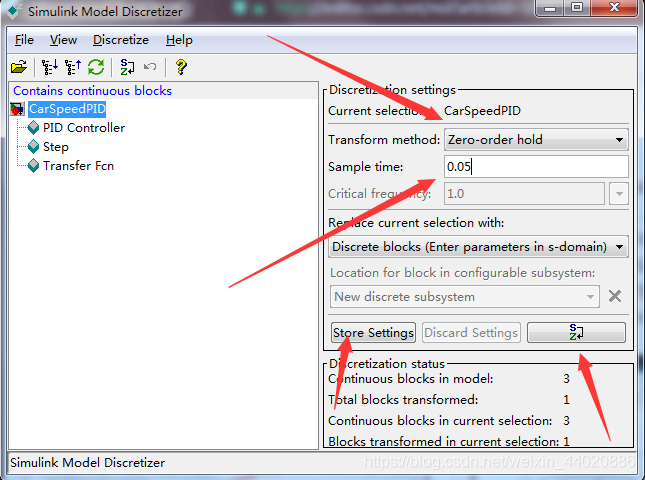Click the Discard Settings button
This screenshot has height=480, width=645.
471,332
